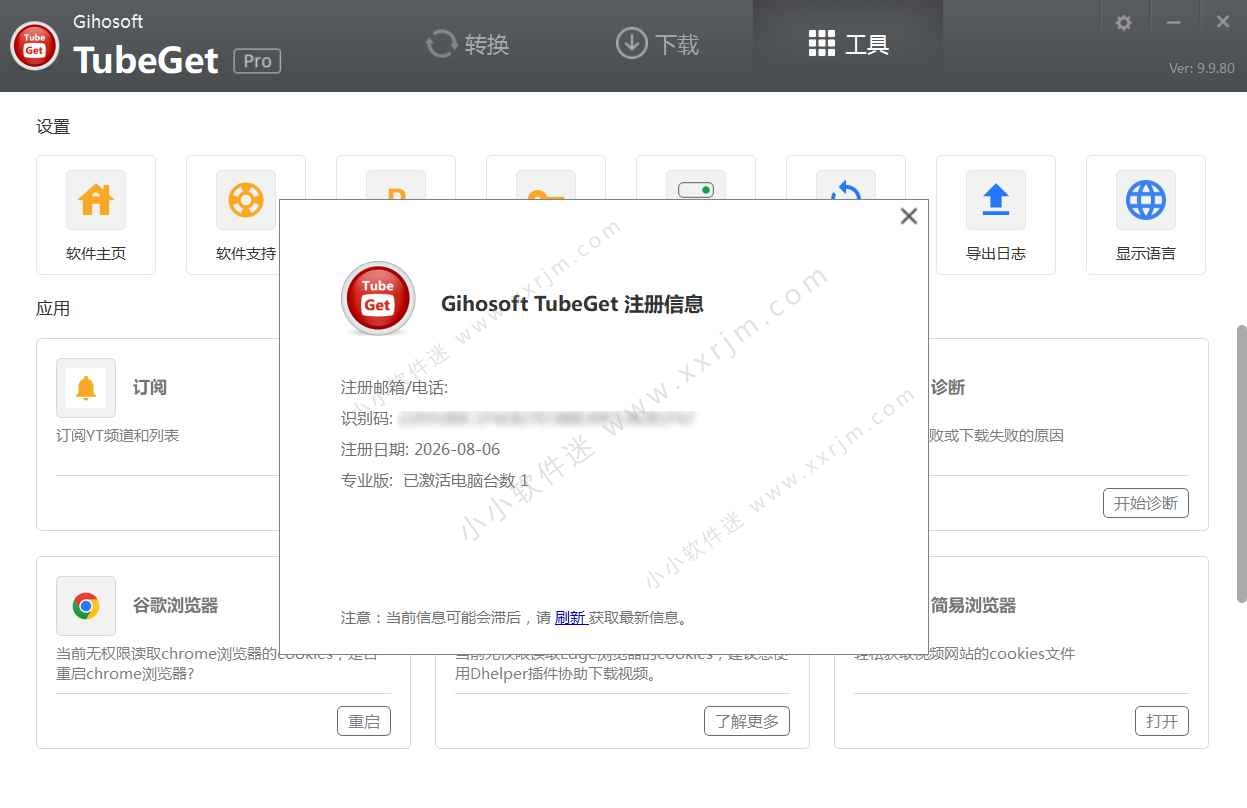
Task: Click the Gihosoft TubeGet 注册信息 title
Action: pos(572,304)
